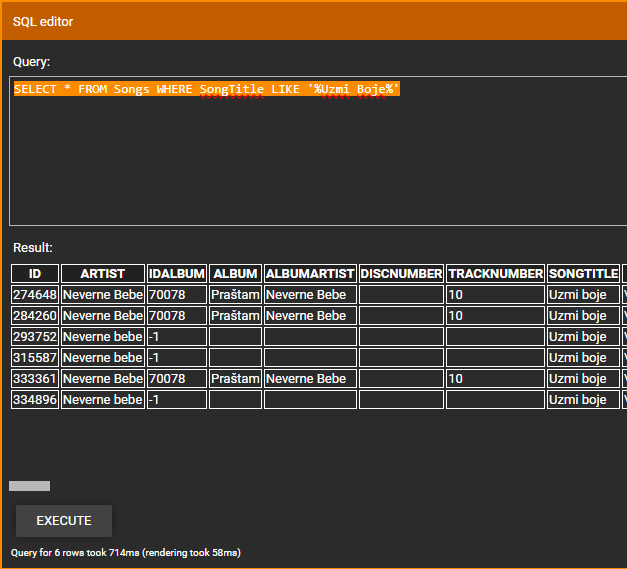This screenshot has width=627, height=569.
Task: Click the horizontal scrollbar under the results
Action: point(30,486)
